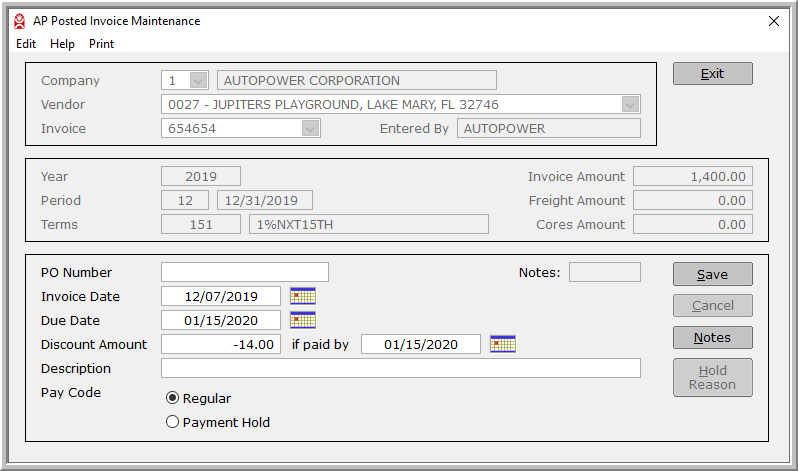798x471 pixels.
Task: Open the Due Date calendar picker
Action: pos(302,320)
